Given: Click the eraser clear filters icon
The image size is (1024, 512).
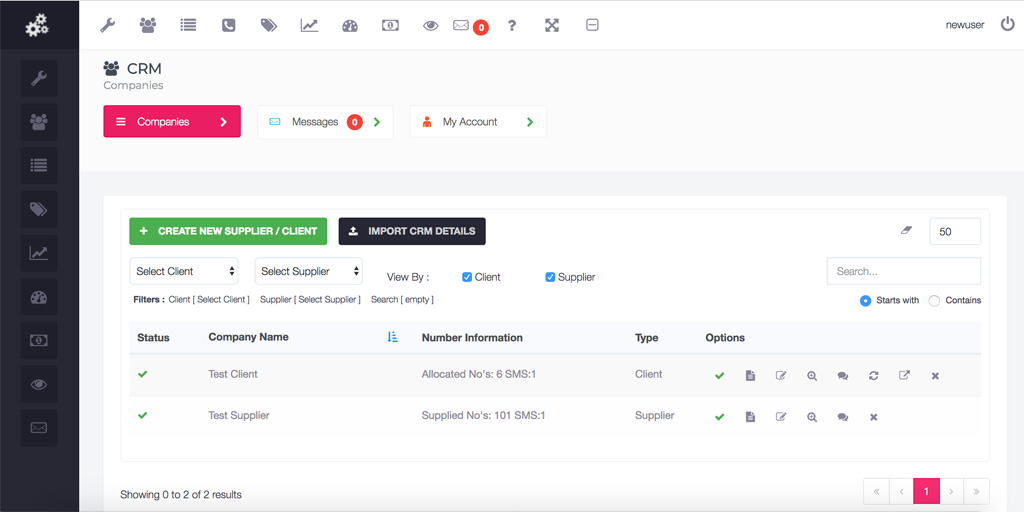Looking at the screenshot, I should click(x=907, y=230).
